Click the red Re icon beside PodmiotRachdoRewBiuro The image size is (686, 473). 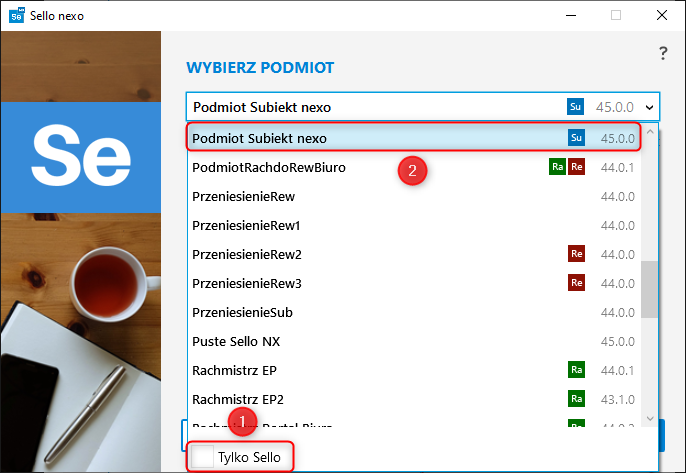[x=576, y=167]
